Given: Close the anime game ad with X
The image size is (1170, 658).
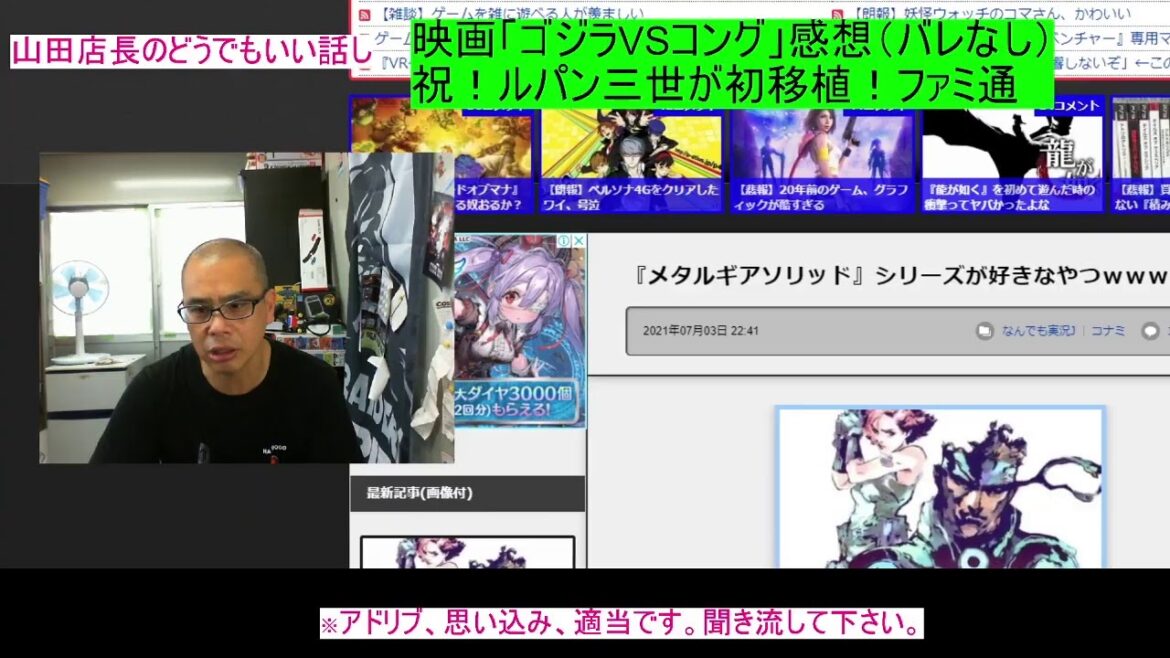Looking at the screenshot, I should (x=578, y=241).
